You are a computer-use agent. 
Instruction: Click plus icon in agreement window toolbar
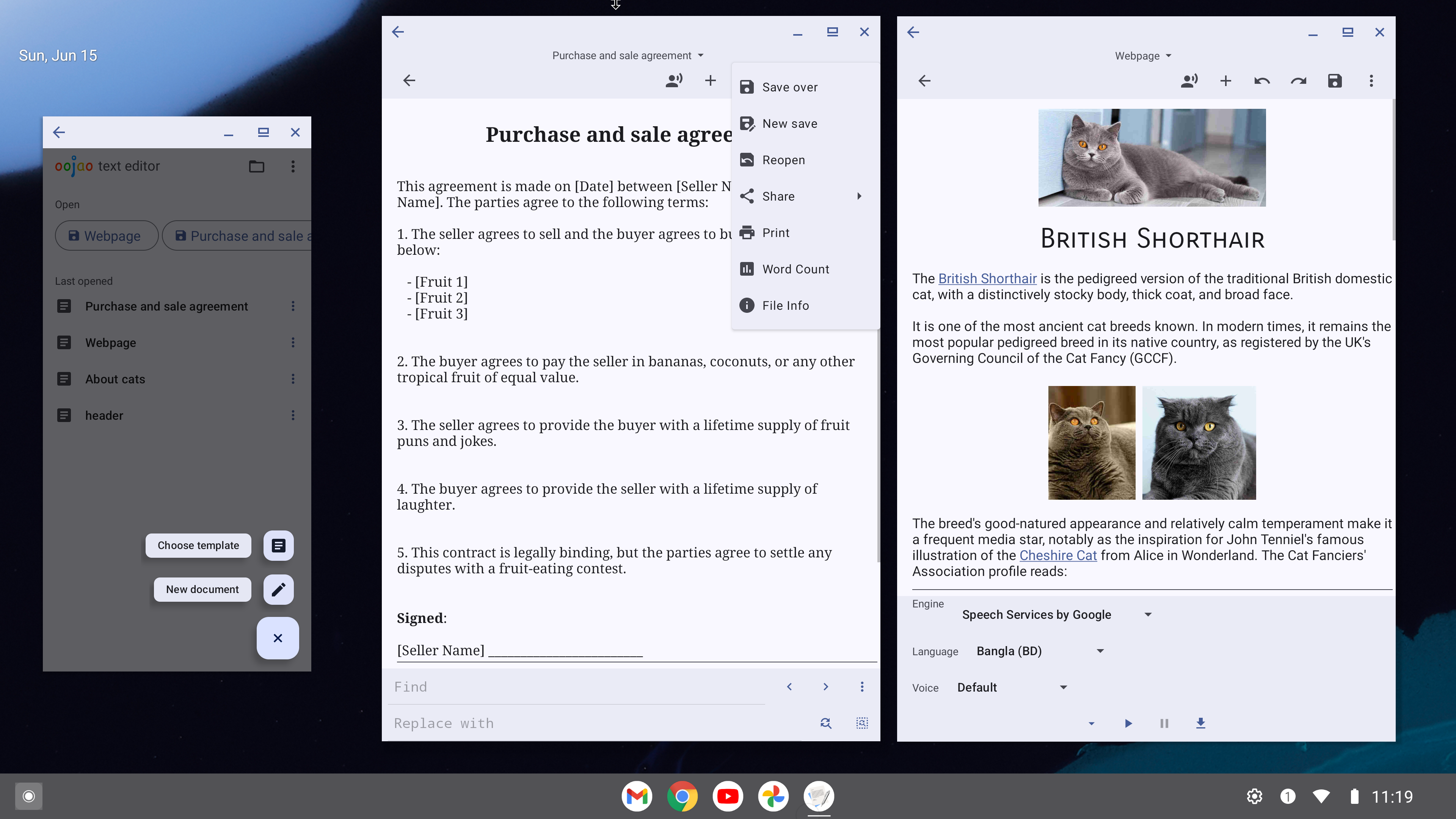711,80
